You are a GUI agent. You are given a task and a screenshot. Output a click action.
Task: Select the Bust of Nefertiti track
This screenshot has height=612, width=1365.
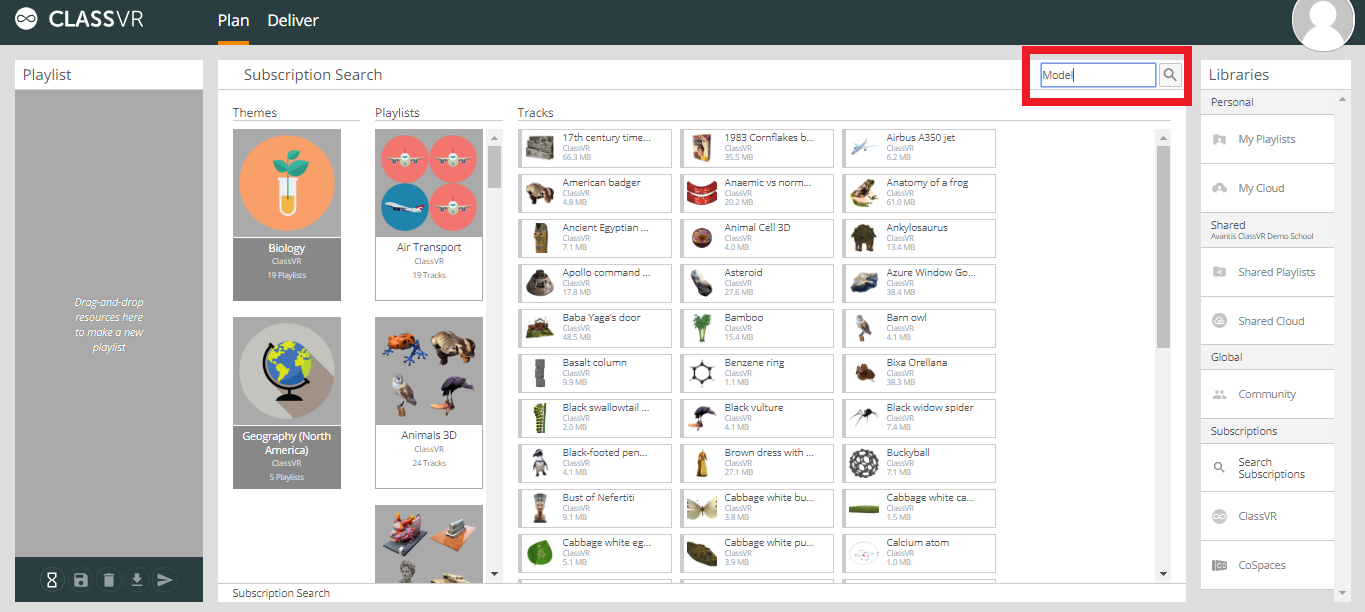(x=595, y=508)
